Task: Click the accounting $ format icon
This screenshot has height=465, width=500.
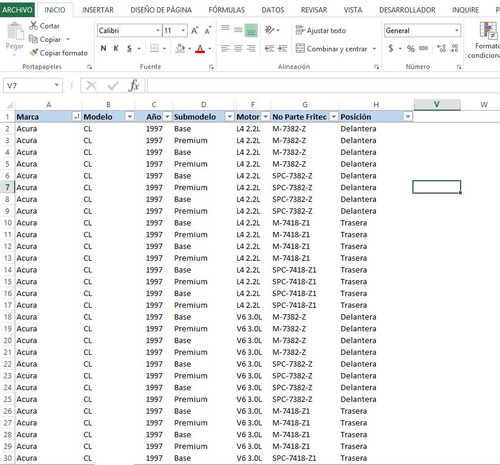Action: [391, 49]
